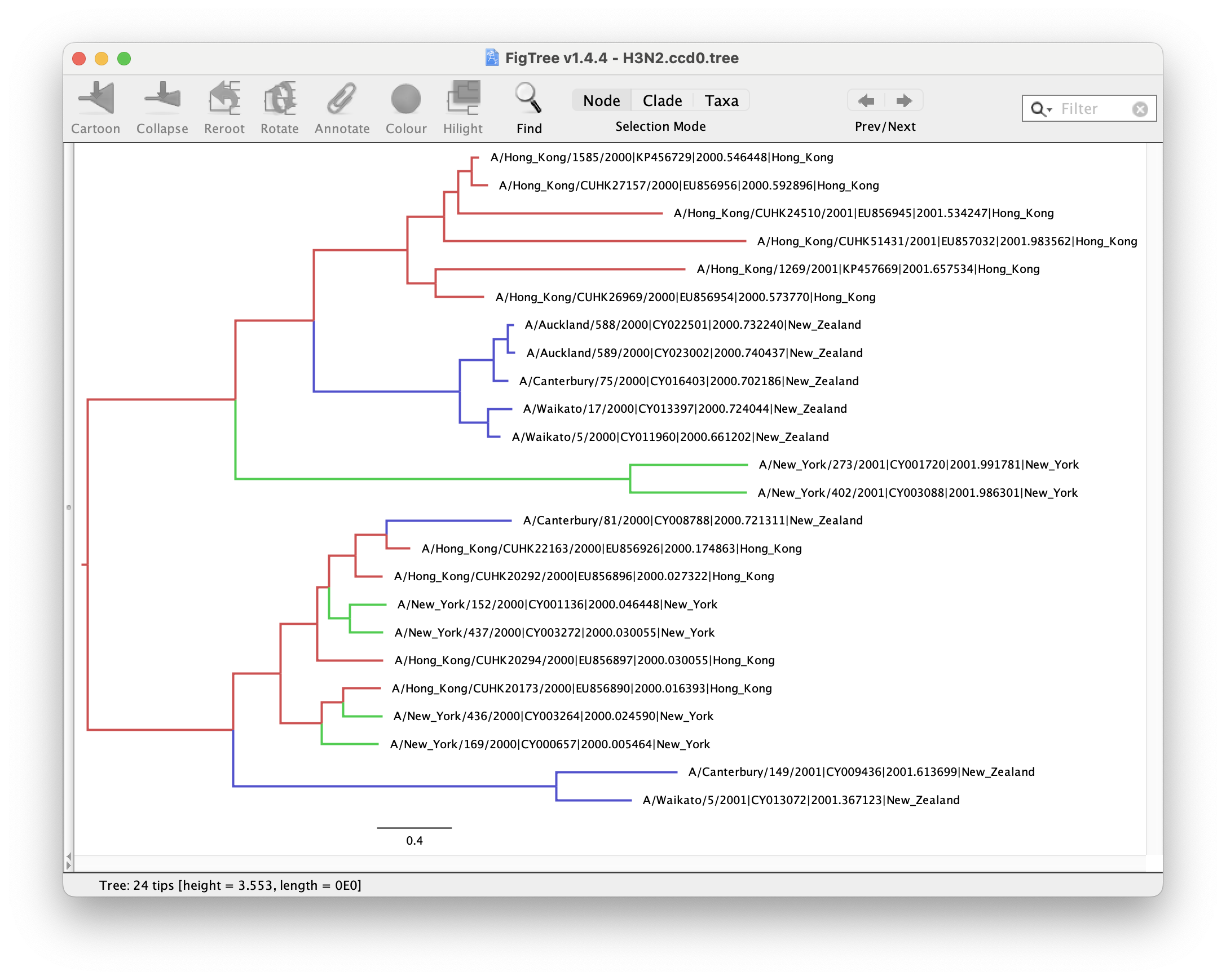Set selection mode to Clade

(662, 100)
